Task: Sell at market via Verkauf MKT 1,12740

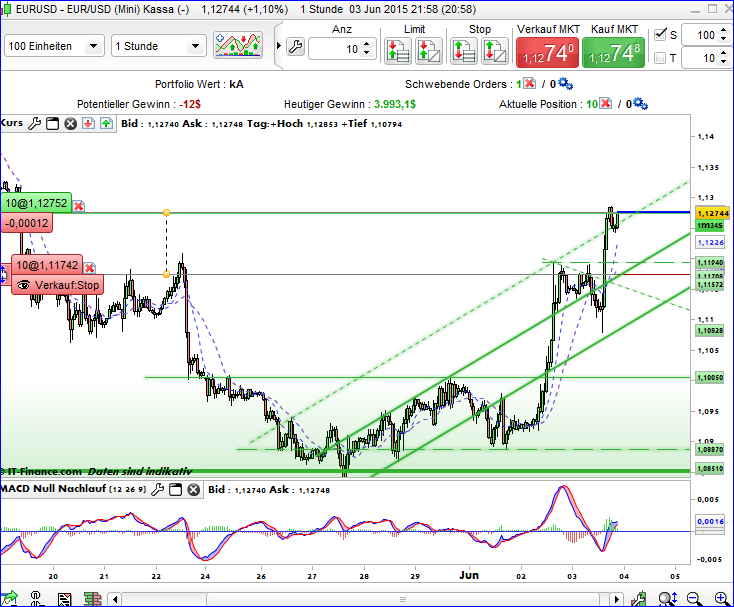Action: [547, 52]
